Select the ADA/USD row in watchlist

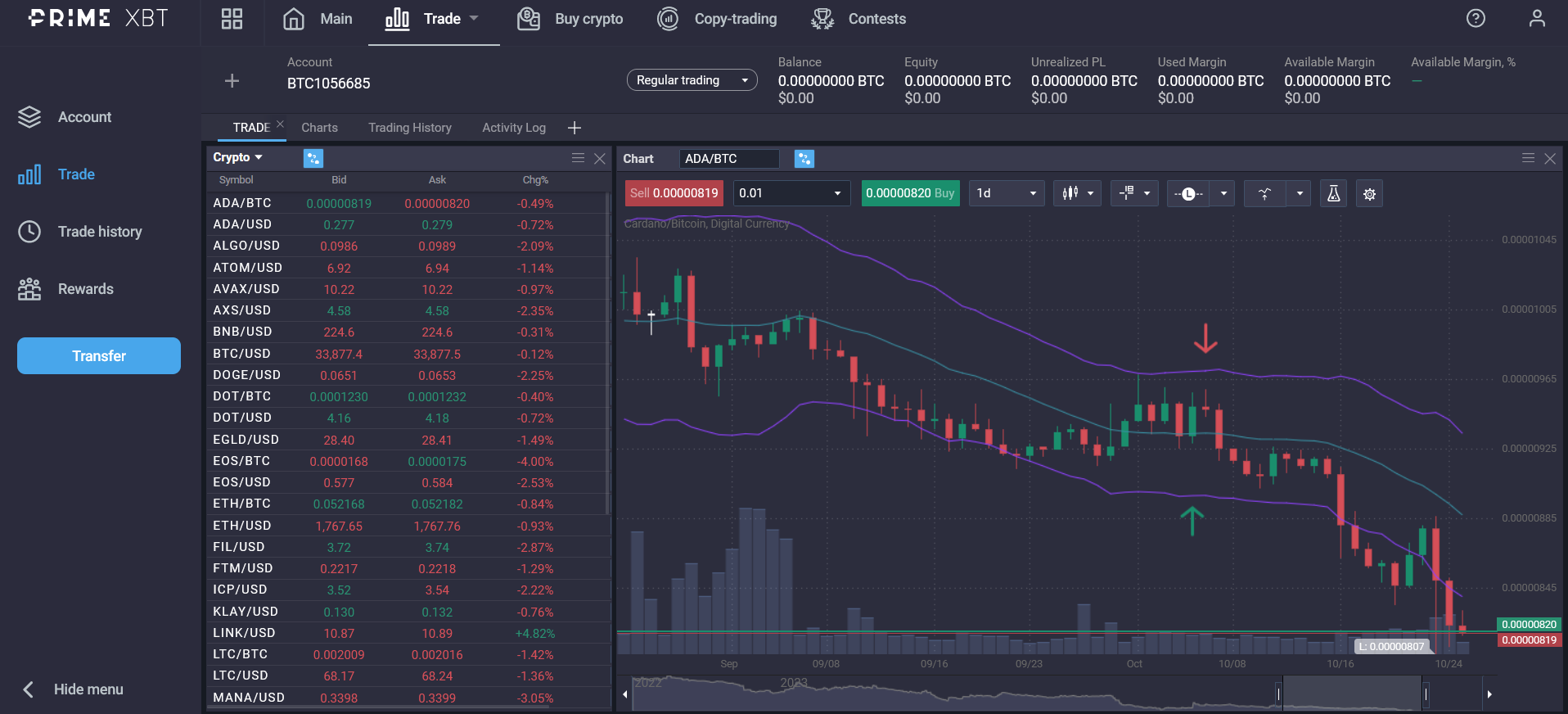tap(408, 224)
